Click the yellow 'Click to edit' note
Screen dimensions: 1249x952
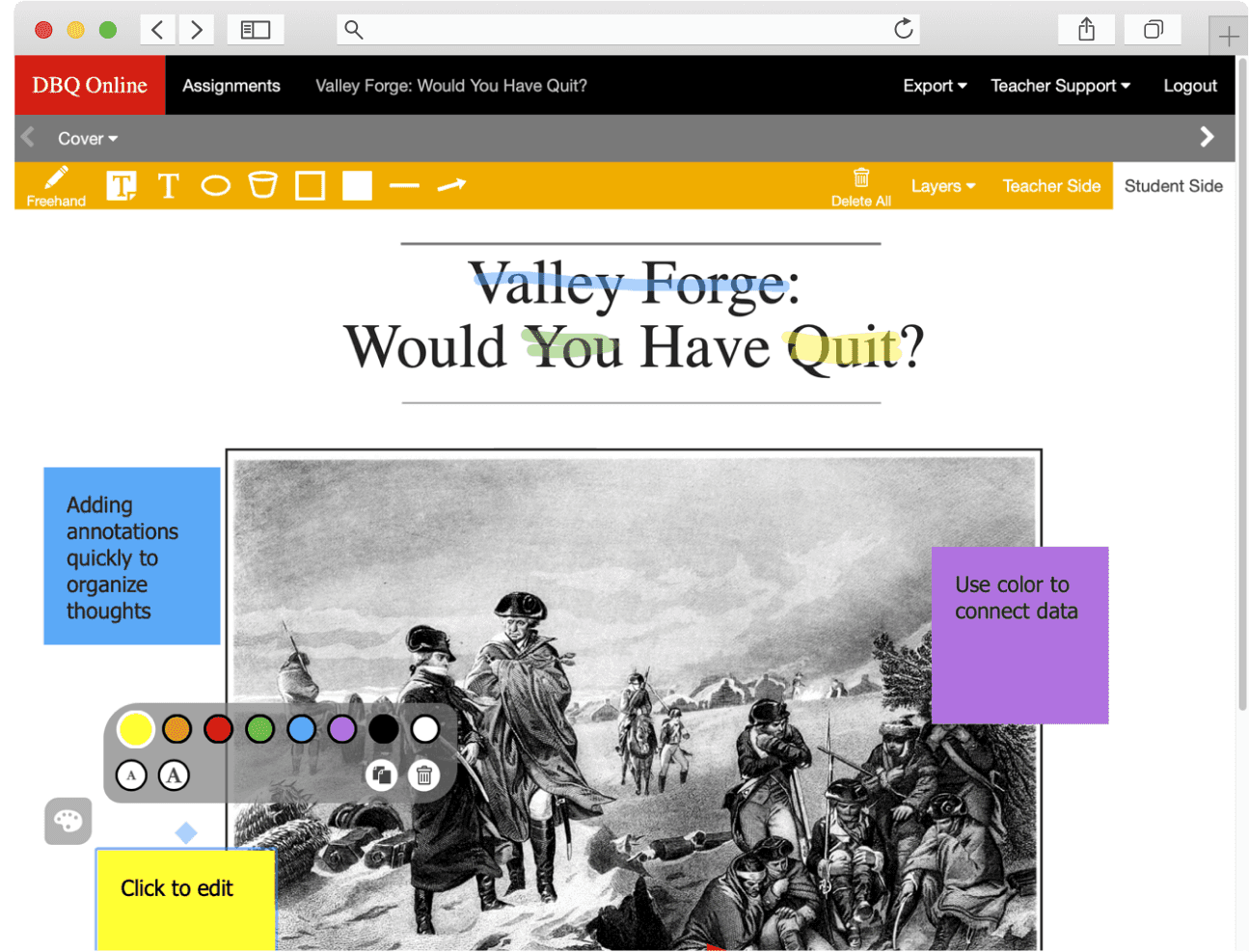(185, 899)
